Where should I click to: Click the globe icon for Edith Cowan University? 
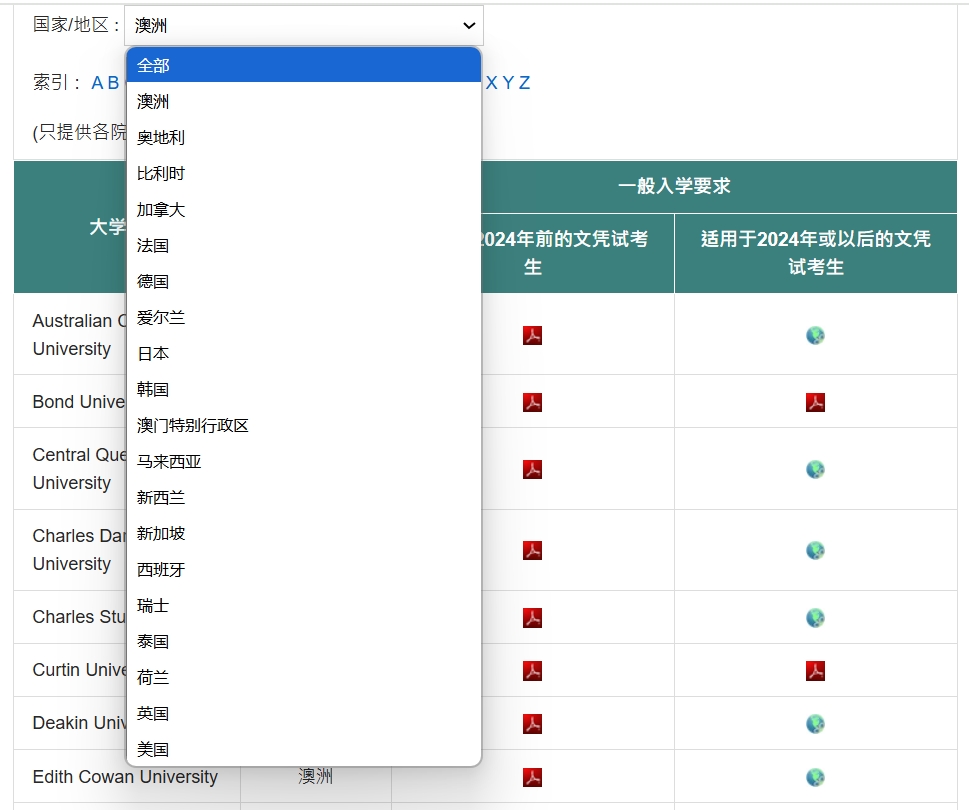tap(814, 777)
